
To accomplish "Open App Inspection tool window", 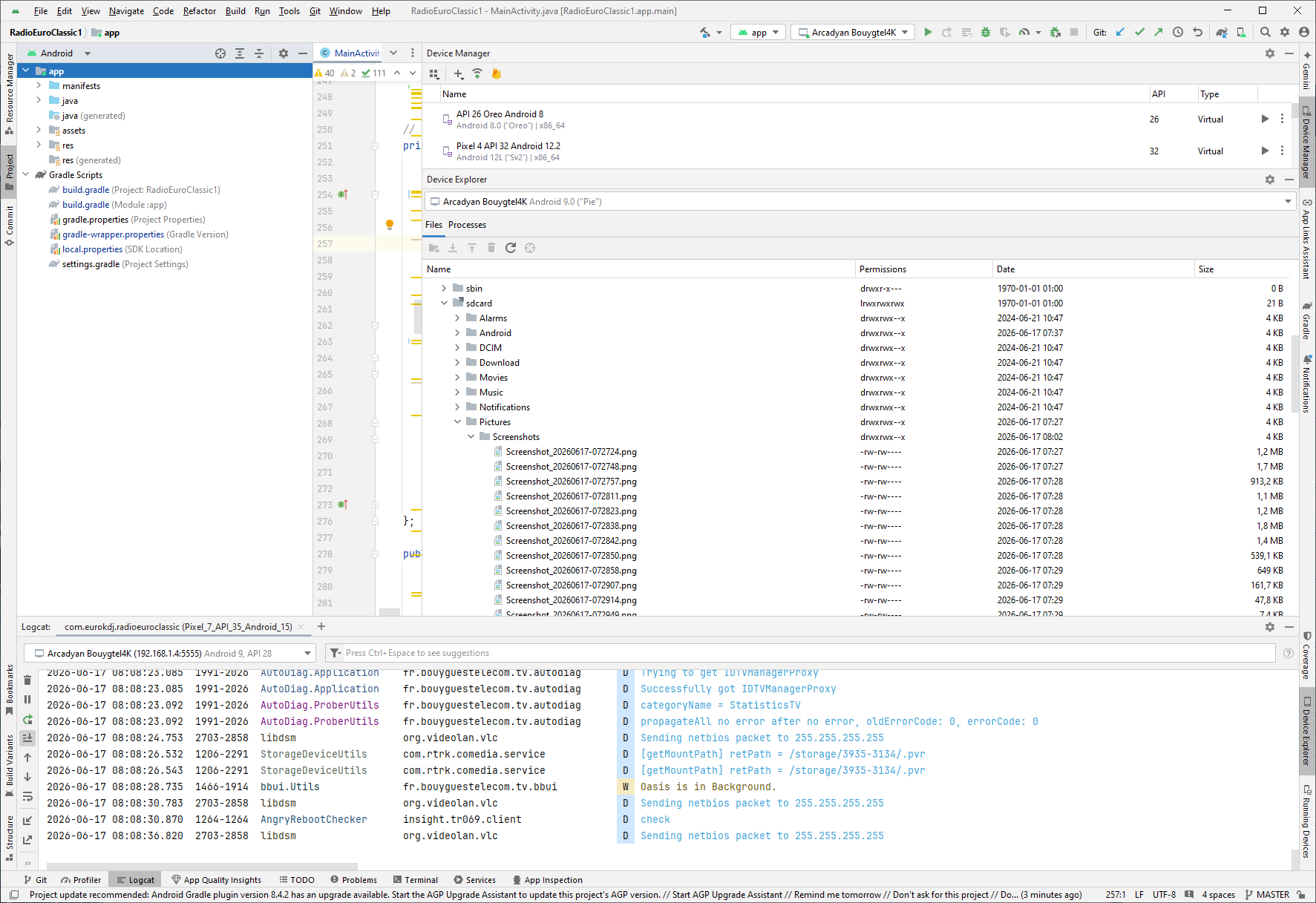I will [547, 880].
